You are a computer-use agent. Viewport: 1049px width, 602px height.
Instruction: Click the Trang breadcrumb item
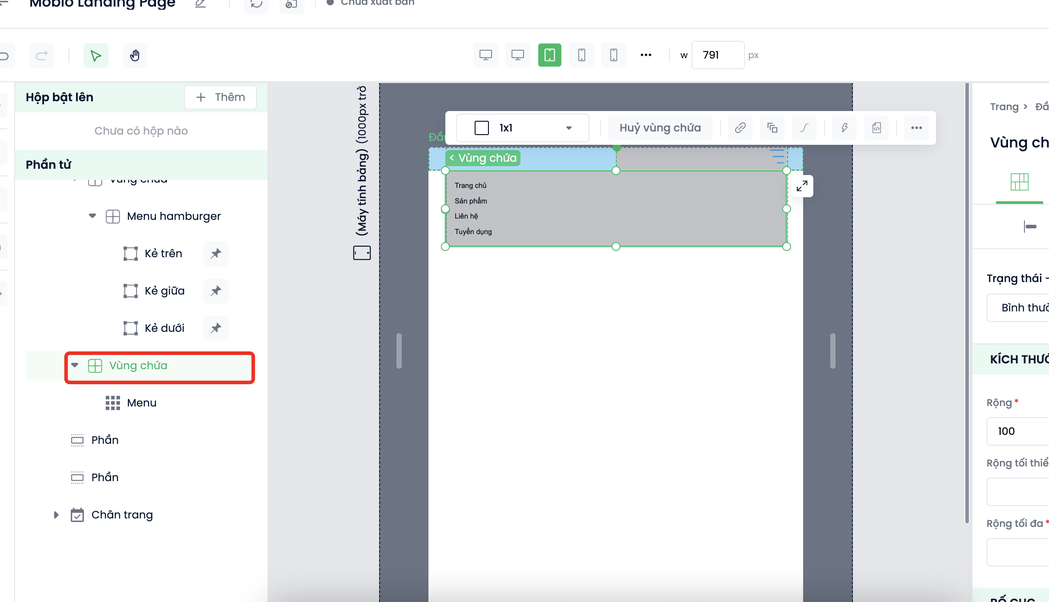click(1003, 107)
